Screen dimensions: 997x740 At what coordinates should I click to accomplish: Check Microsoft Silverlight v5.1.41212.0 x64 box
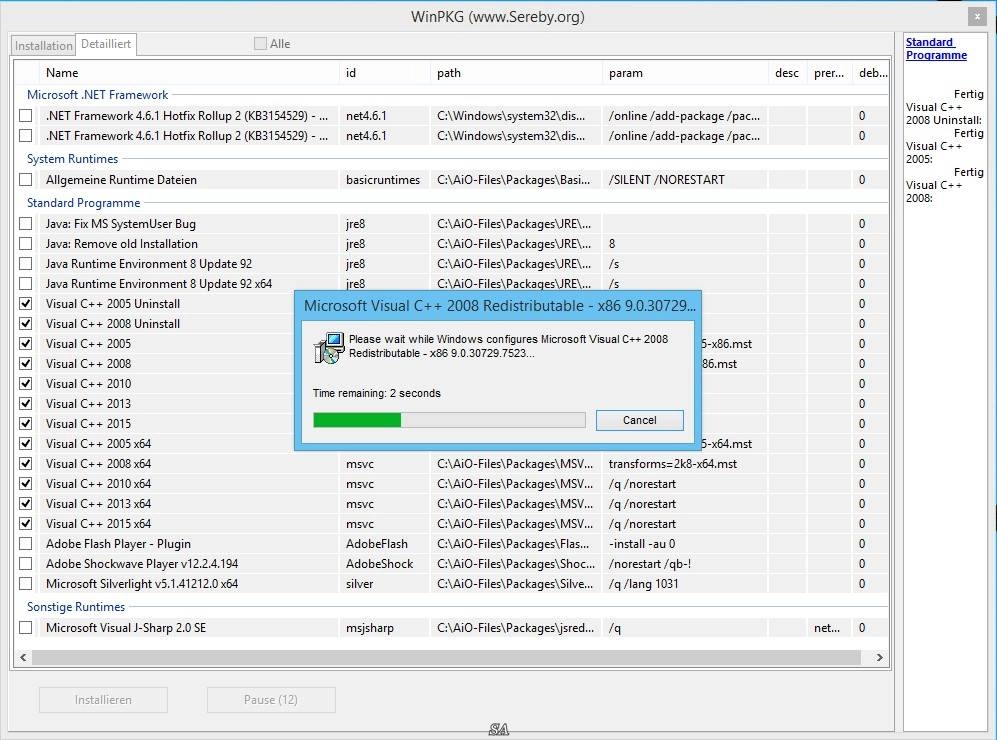(25, 583)
